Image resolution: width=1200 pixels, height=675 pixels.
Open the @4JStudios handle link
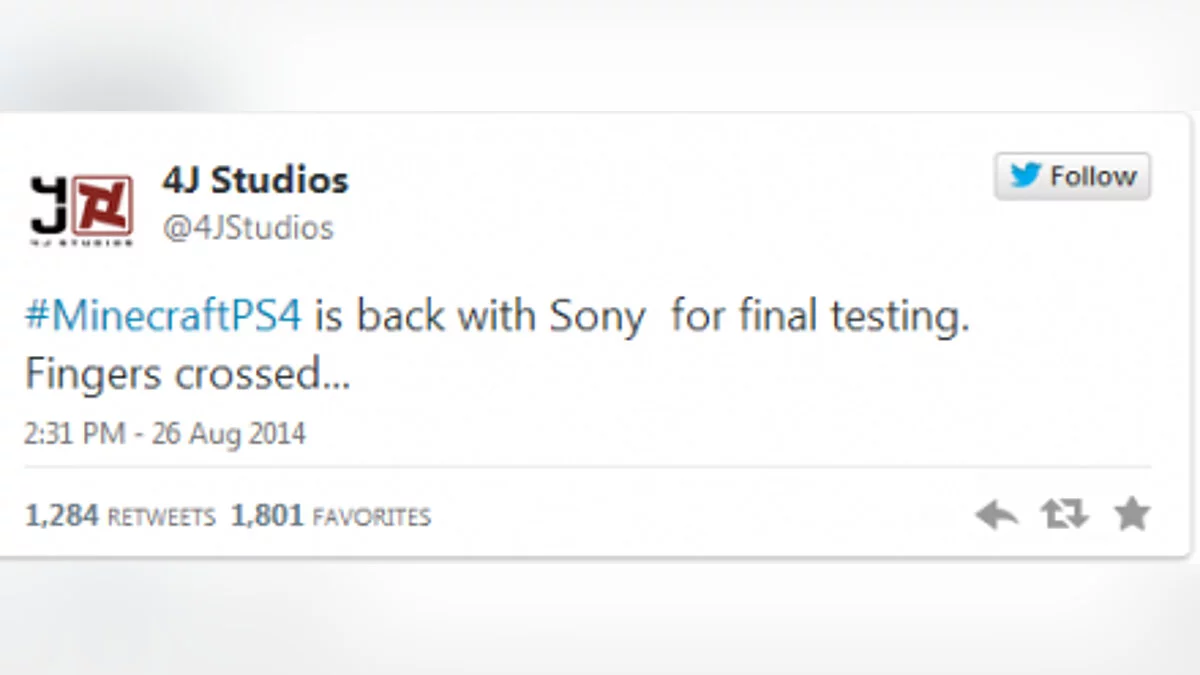tap(248, 228)
